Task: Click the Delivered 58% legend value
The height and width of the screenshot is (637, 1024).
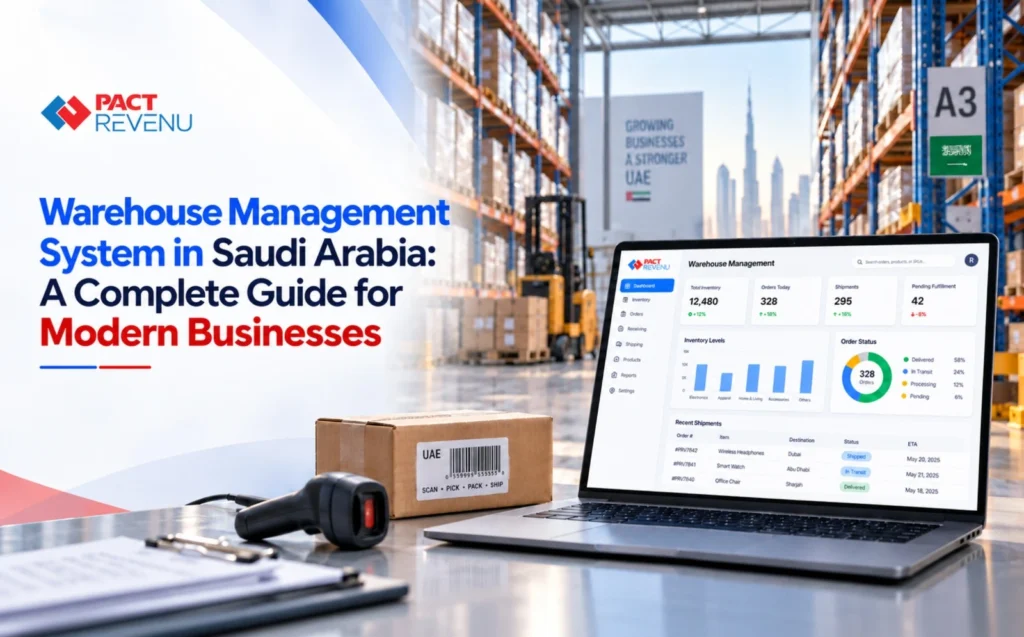Action: tap(959, 360)
